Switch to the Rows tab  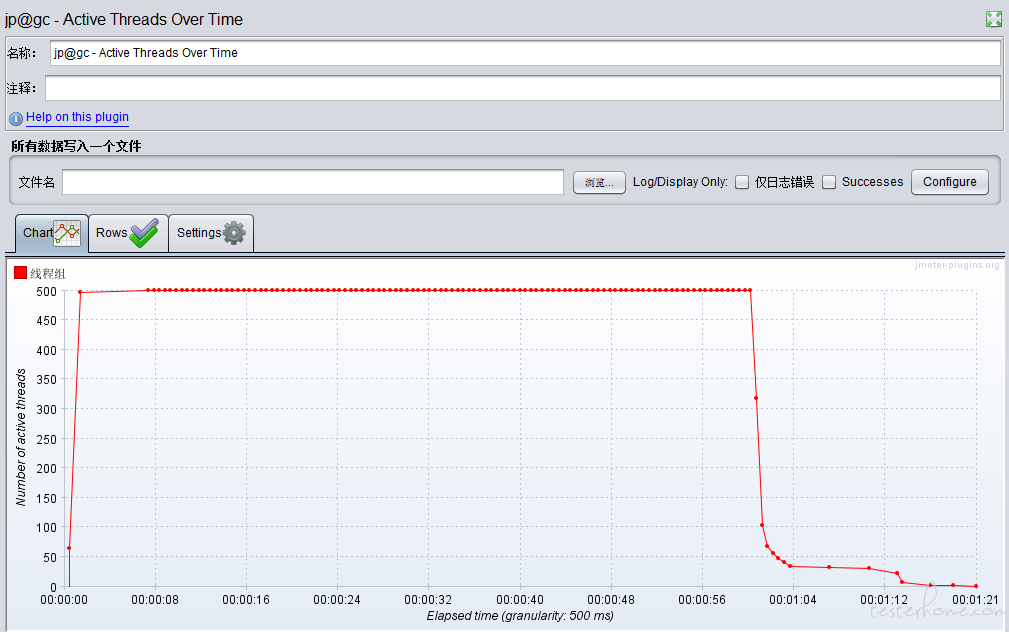pyautogui.click(x=127, y=233)
